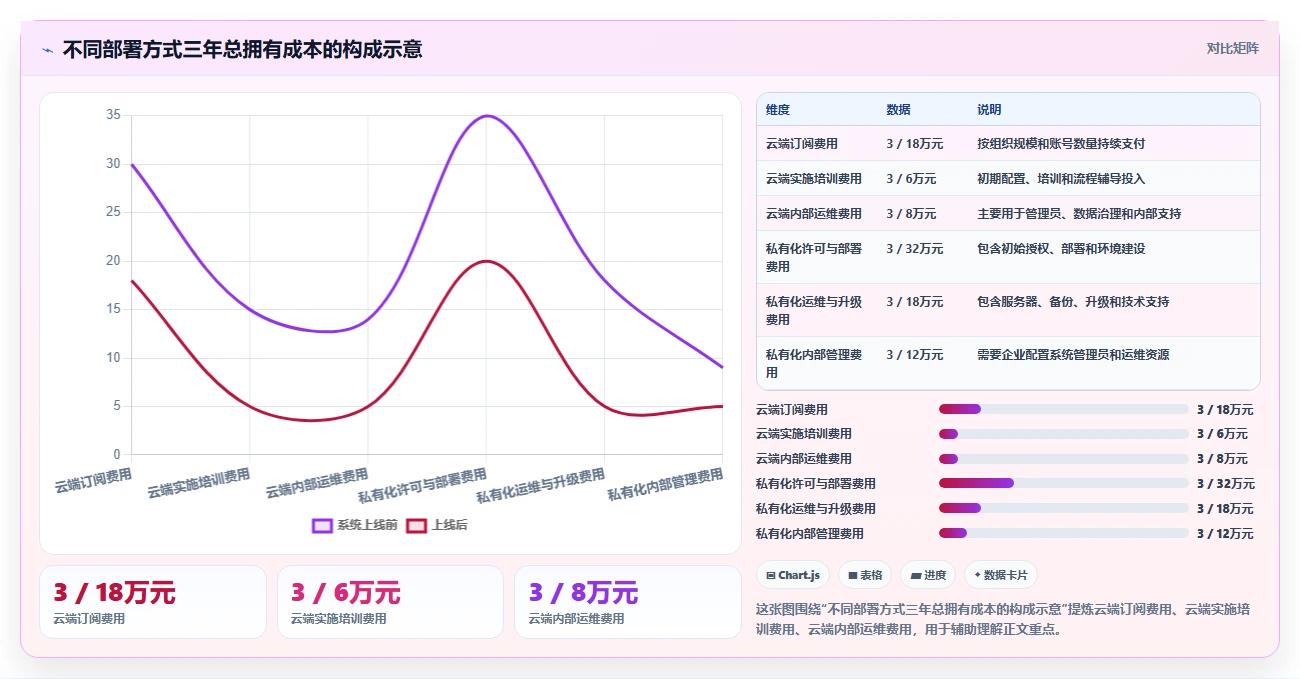
Task: Click the 维度 column header
Action: pos(778,110)
